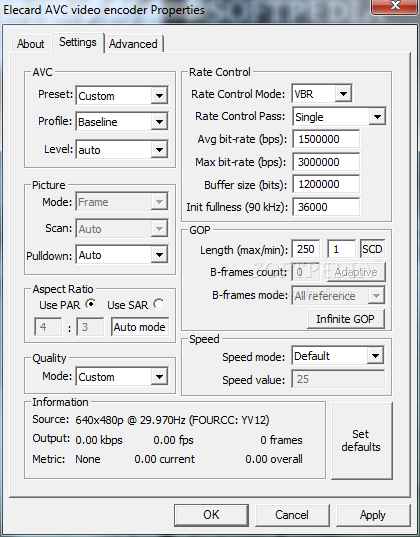Confirm with the OK button
The image size is (420, 537).
(211, 515)
